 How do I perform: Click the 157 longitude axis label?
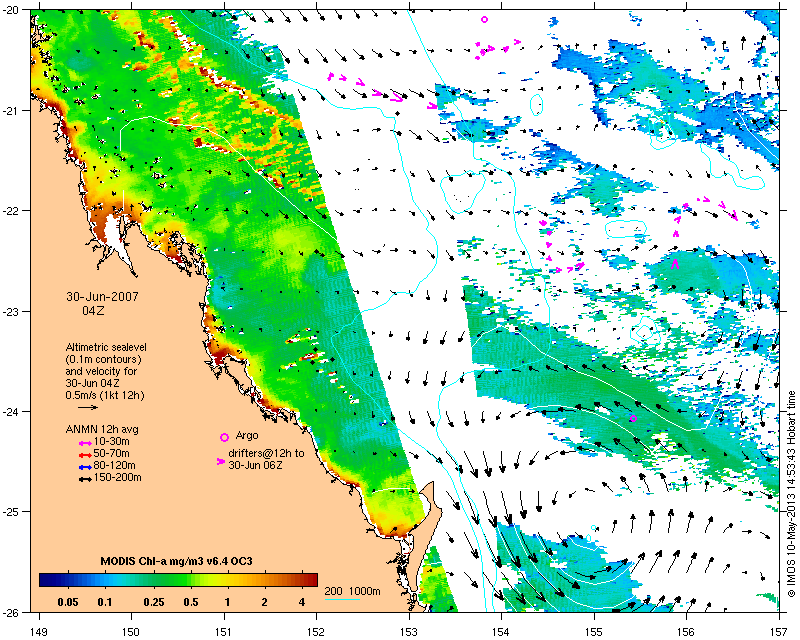[779, 632]
